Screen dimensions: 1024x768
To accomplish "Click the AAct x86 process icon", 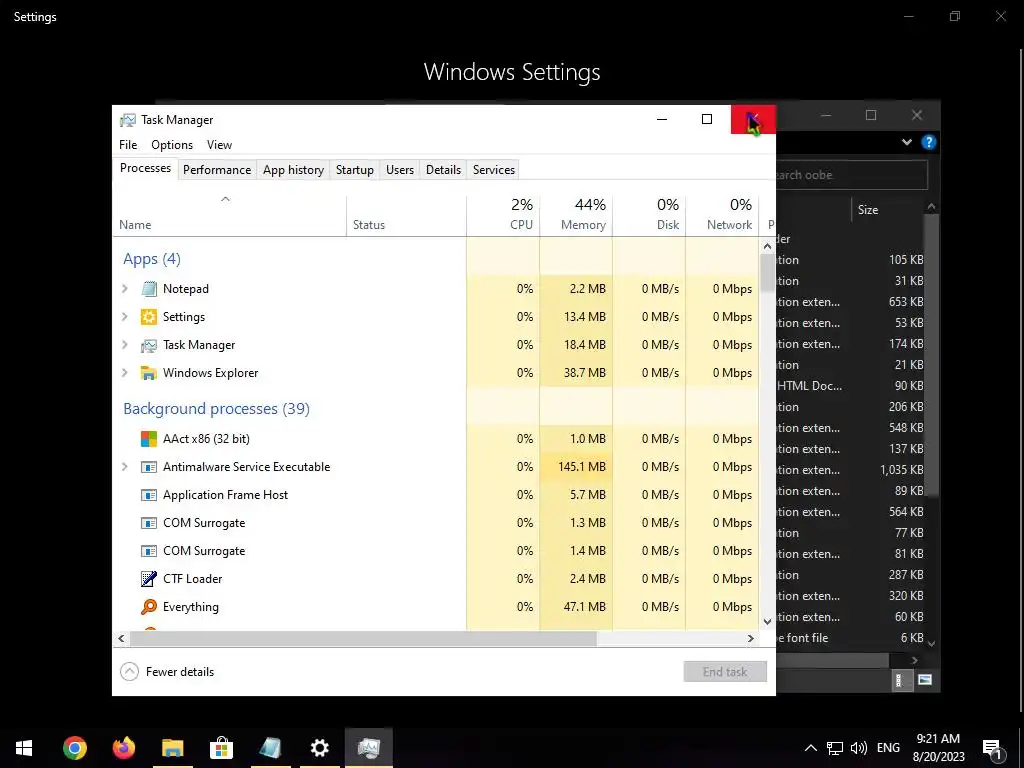I will tap(149, 439).
